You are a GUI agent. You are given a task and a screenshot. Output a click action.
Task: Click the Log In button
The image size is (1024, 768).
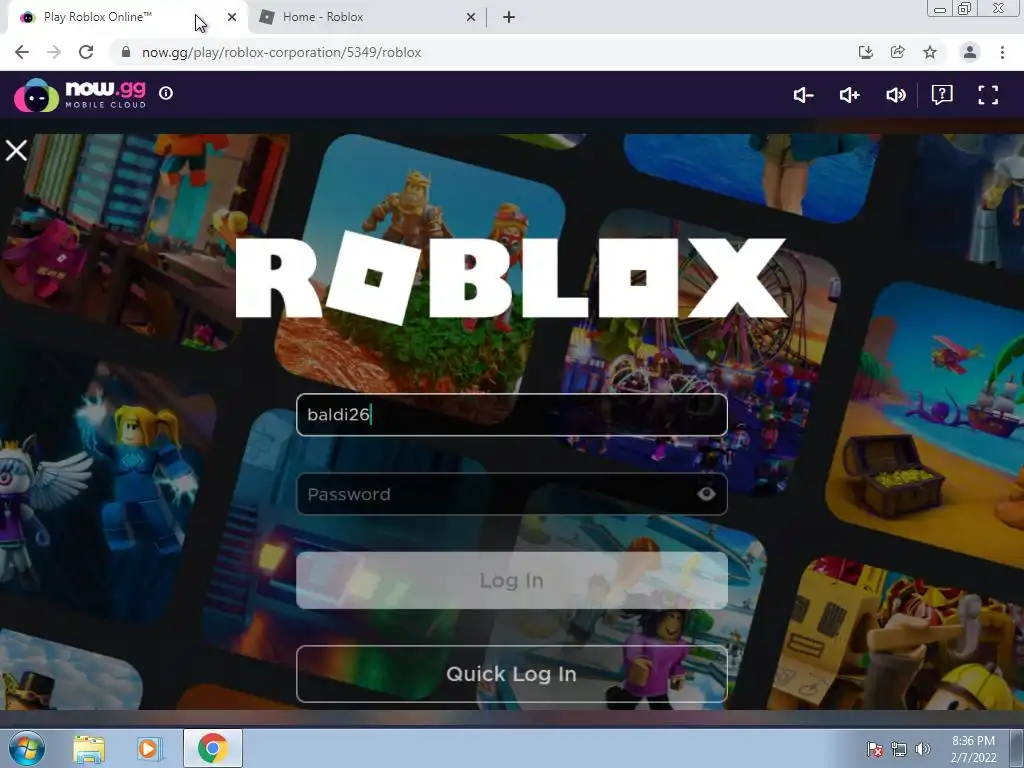pos(511,581)
